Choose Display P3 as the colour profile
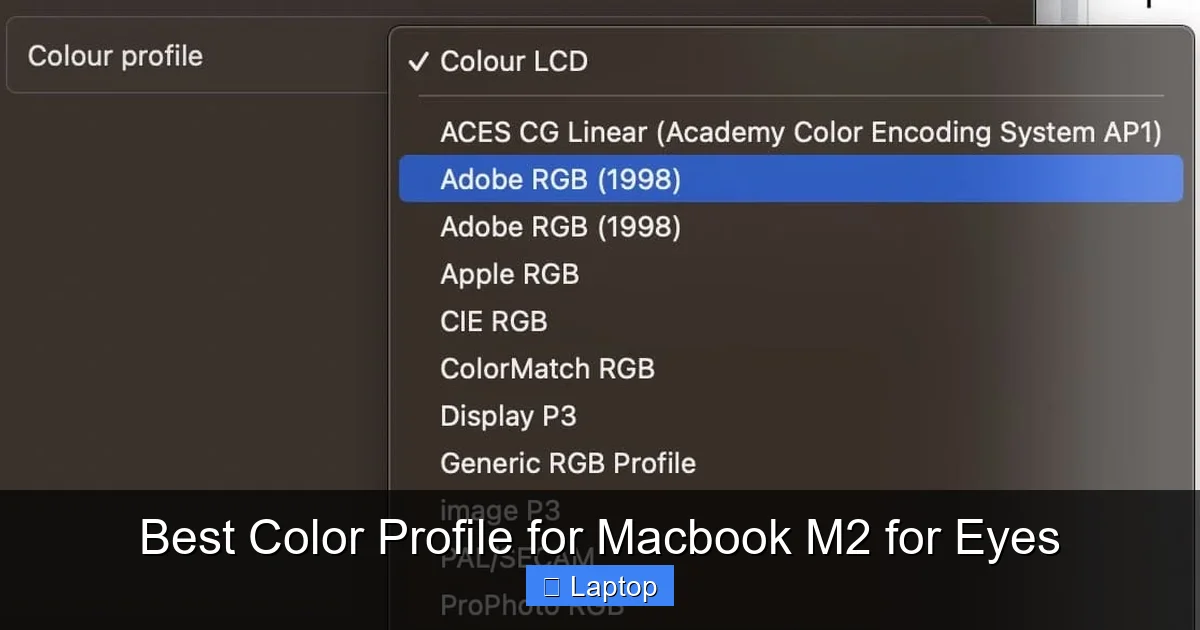 point(508,415)
